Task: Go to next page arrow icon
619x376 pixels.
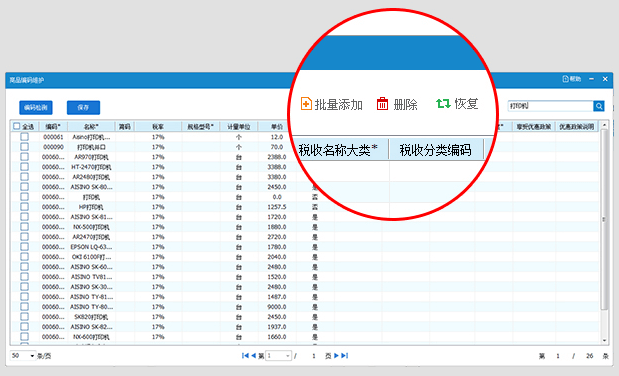Action: pos(336,355)
